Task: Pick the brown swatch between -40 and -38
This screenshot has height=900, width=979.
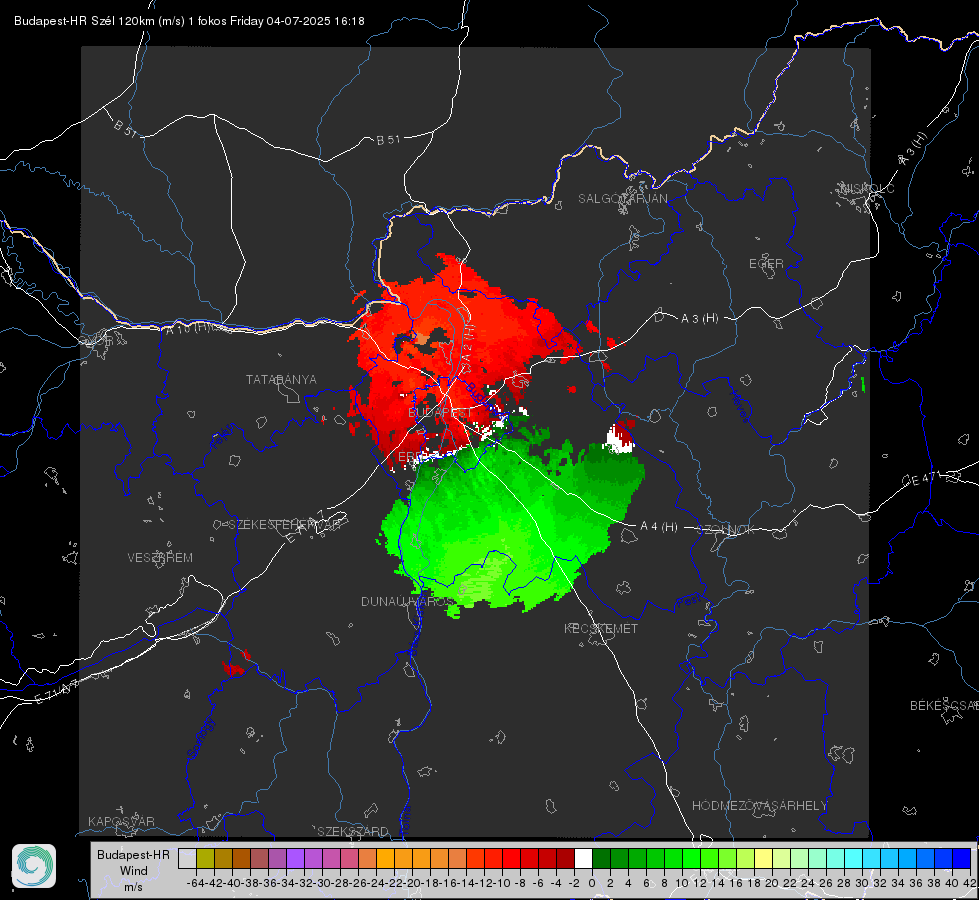Action: click(242, 858)
